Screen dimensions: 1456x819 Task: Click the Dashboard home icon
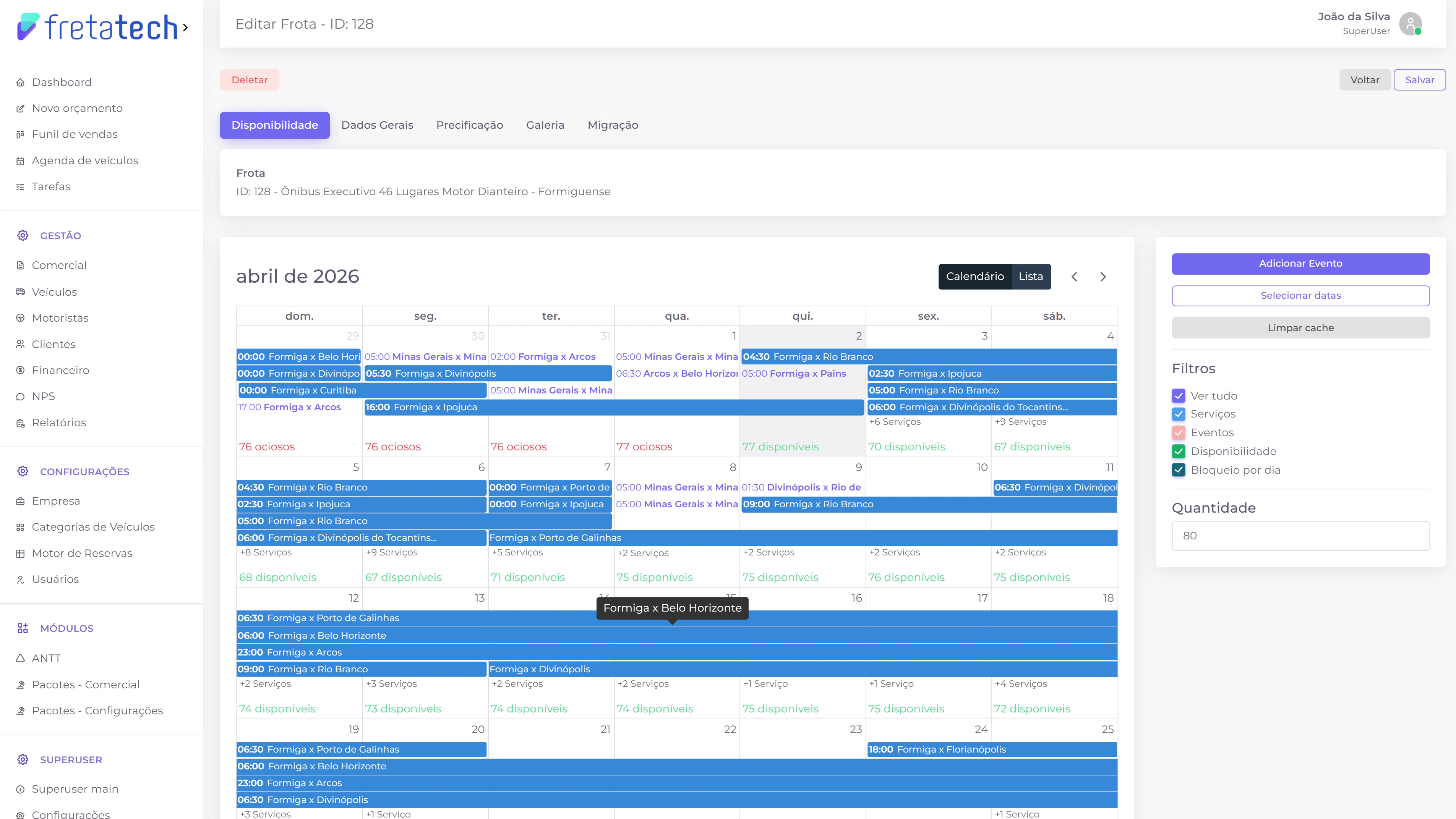click(x=20, y=83)
